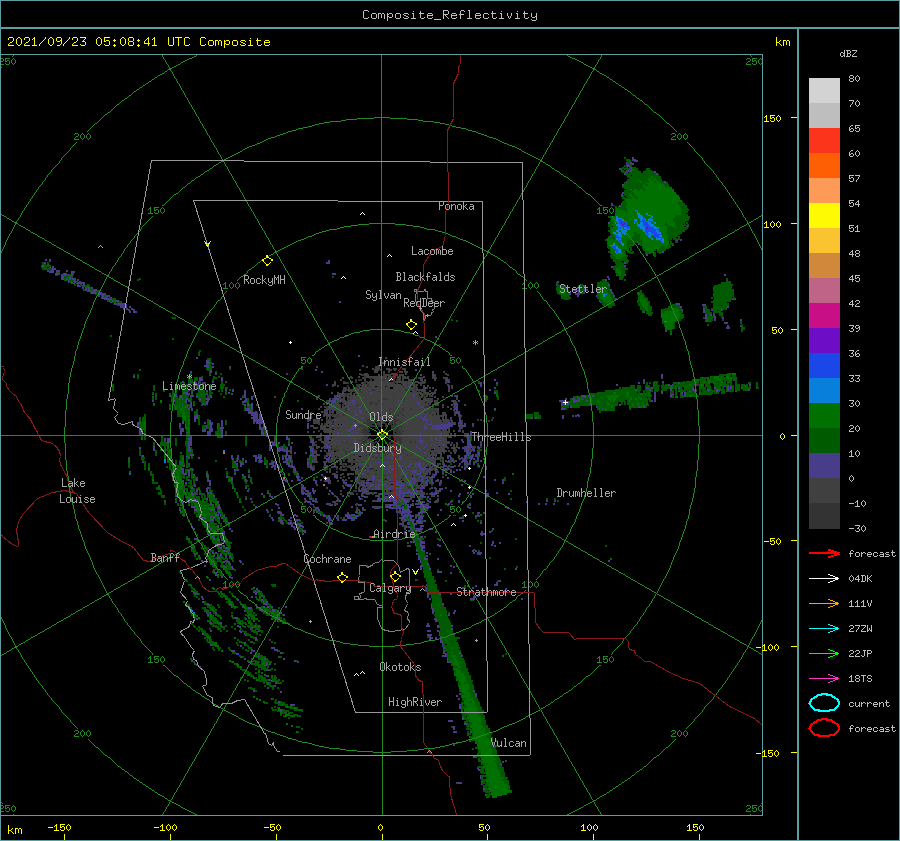
Task: Click the yellow V marker northeast of Calgary
Action: click(x=415, y=572)
